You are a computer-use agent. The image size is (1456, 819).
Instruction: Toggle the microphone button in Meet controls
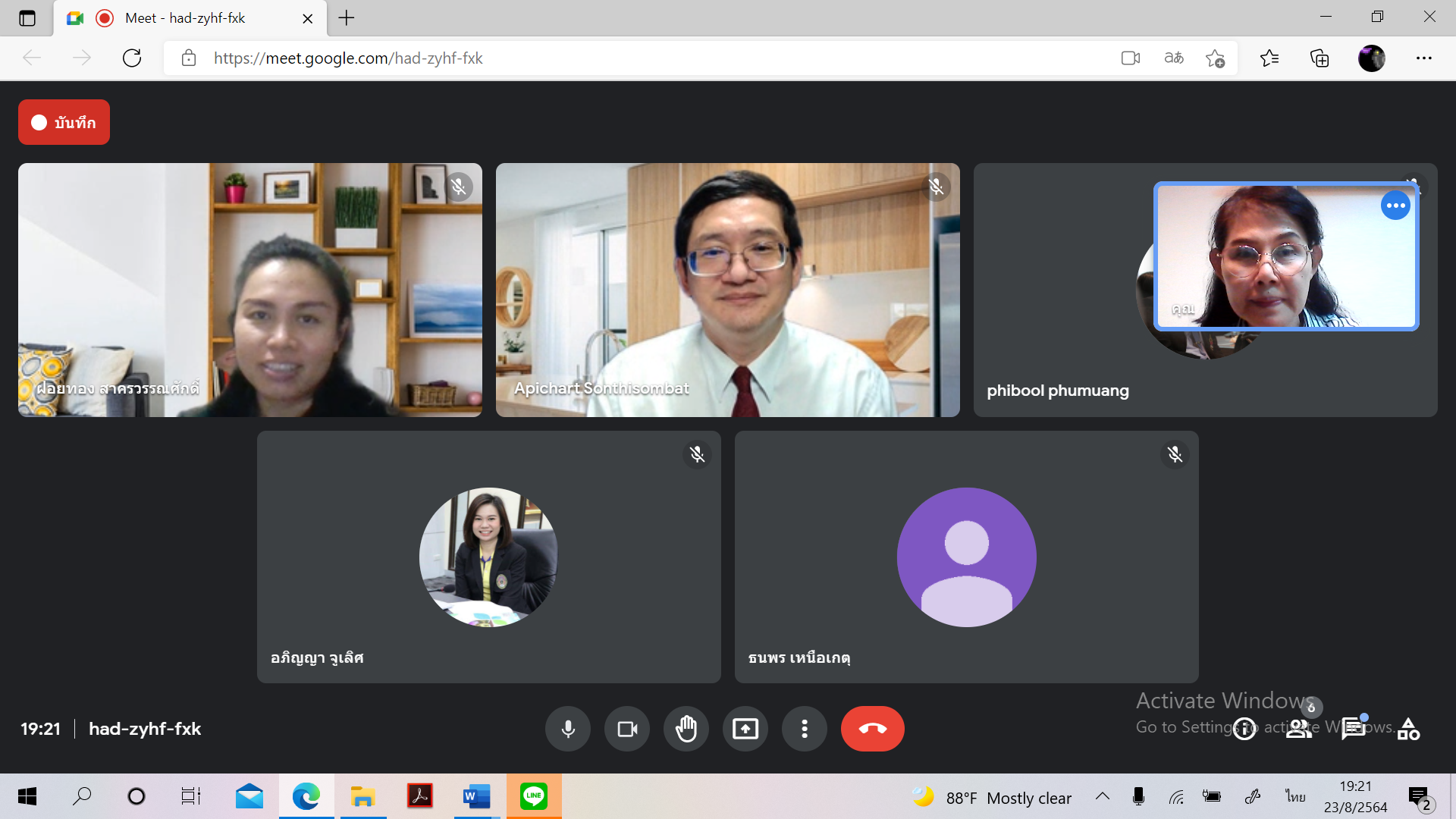click(x=567, y=729)
